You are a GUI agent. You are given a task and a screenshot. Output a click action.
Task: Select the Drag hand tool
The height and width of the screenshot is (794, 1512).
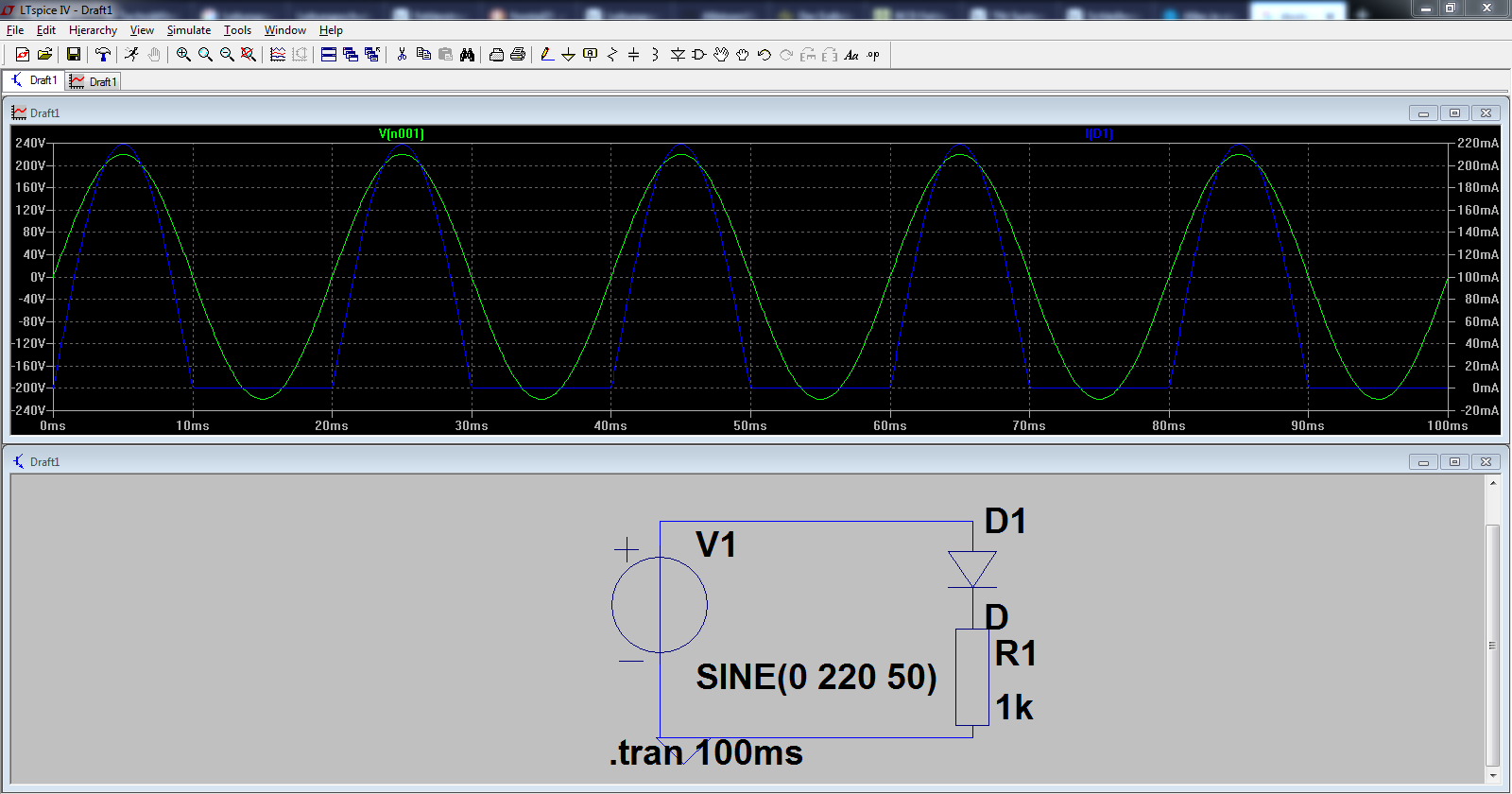point(743,55)
